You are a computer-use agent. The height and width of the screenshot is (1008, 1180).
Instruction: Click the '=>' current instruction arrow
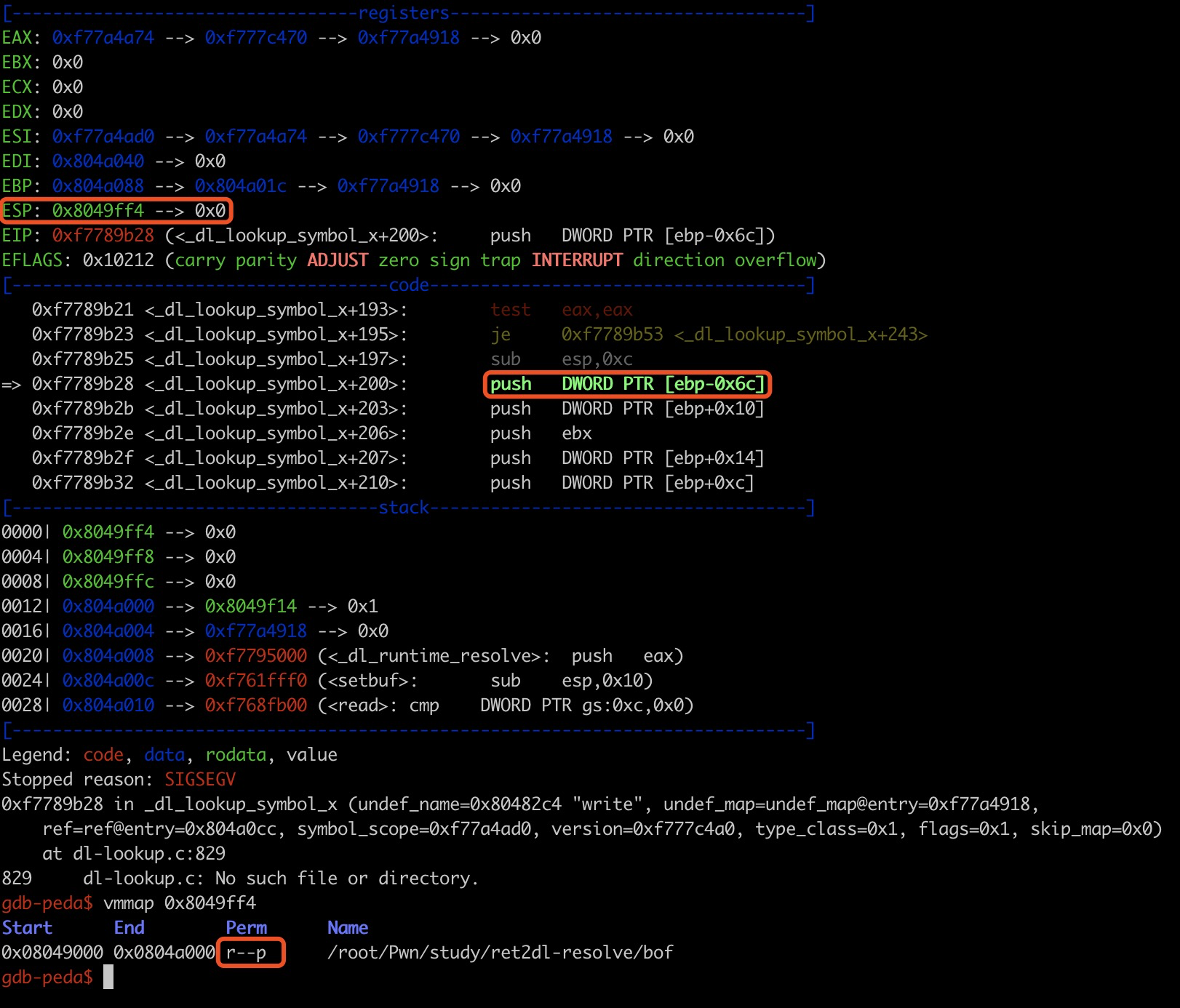click(12, 384)
